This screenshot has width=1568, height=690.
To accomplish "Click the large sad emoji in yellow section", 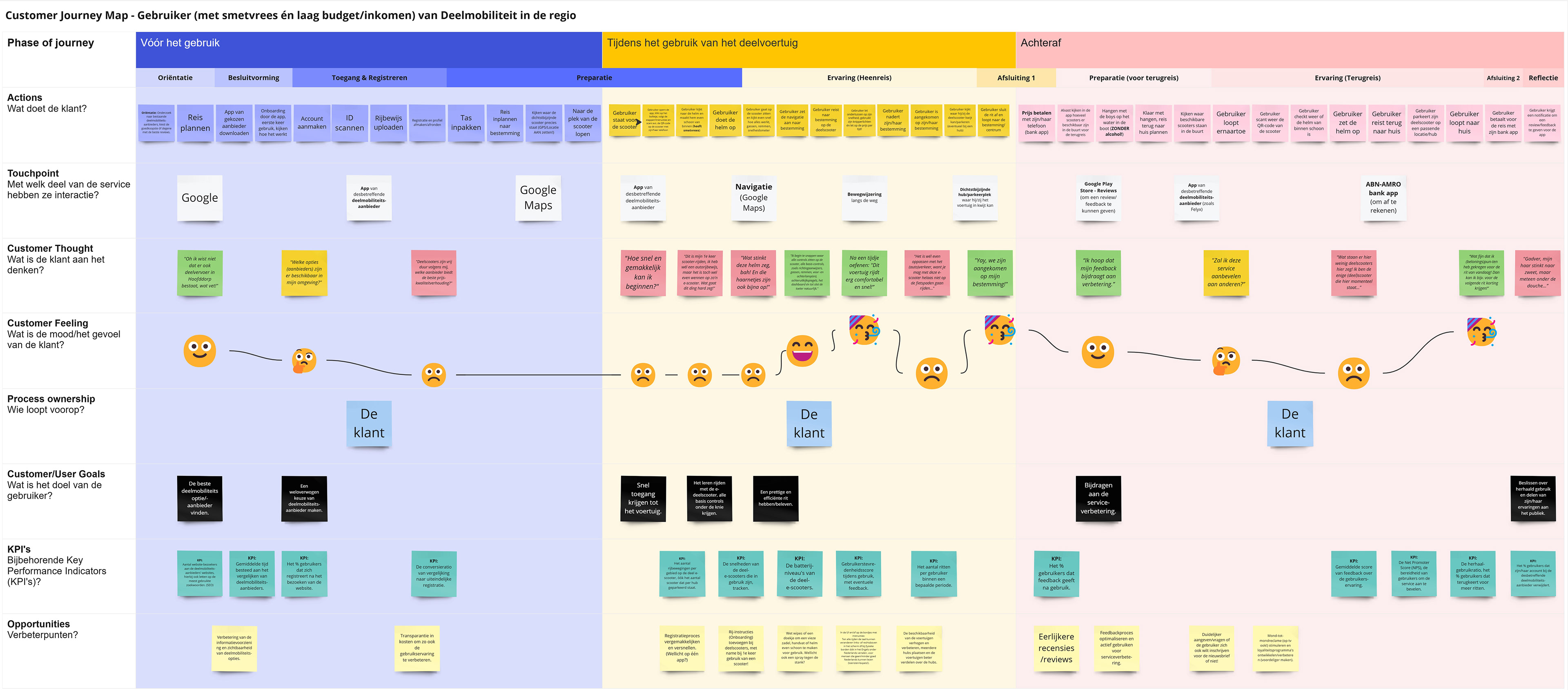I will pos(931,373).
